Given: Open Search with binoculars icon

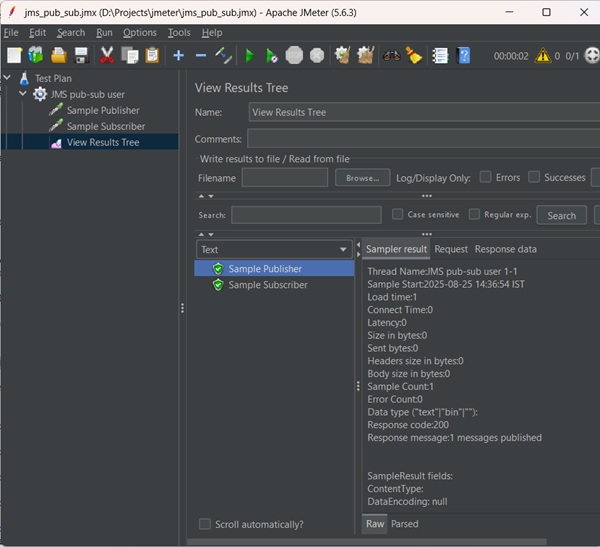Looking at the screenshot, I should (391, 56).
